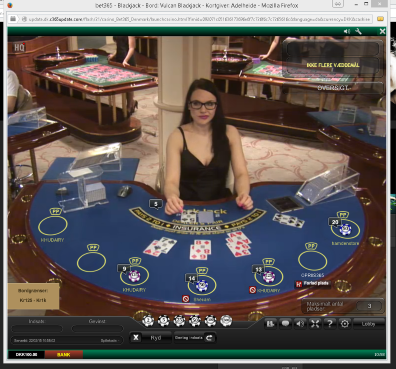The image size is (396, 369).
Task: Click PP badge above unlabeled empty circle
Action: [93, 247]
